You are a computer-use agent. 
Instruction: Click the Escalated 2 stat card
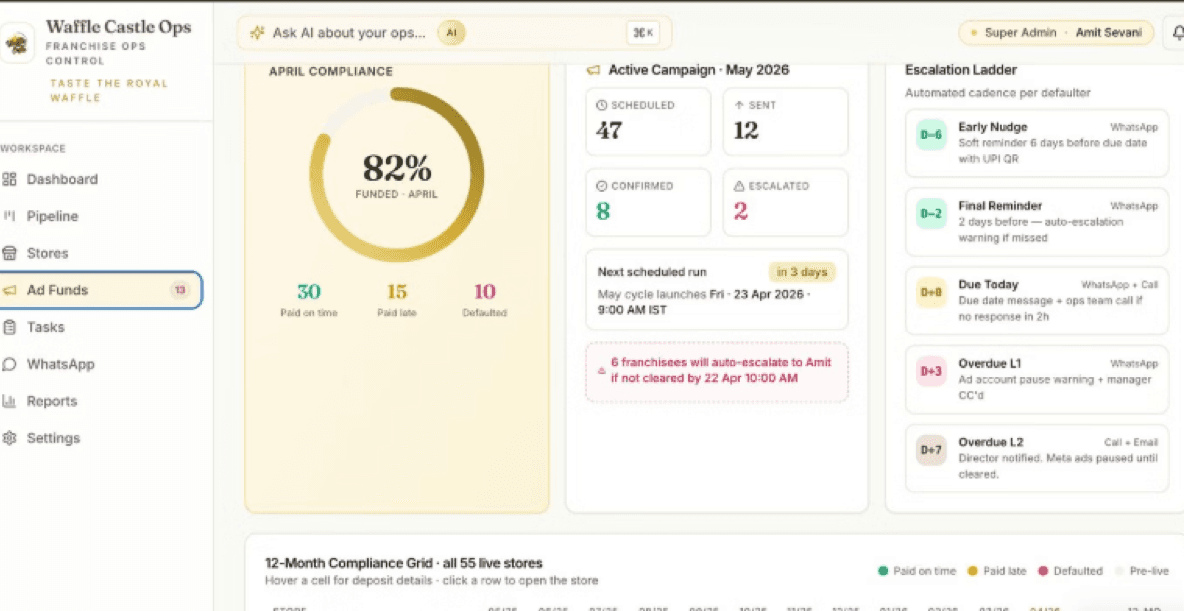tap(785, 202)
